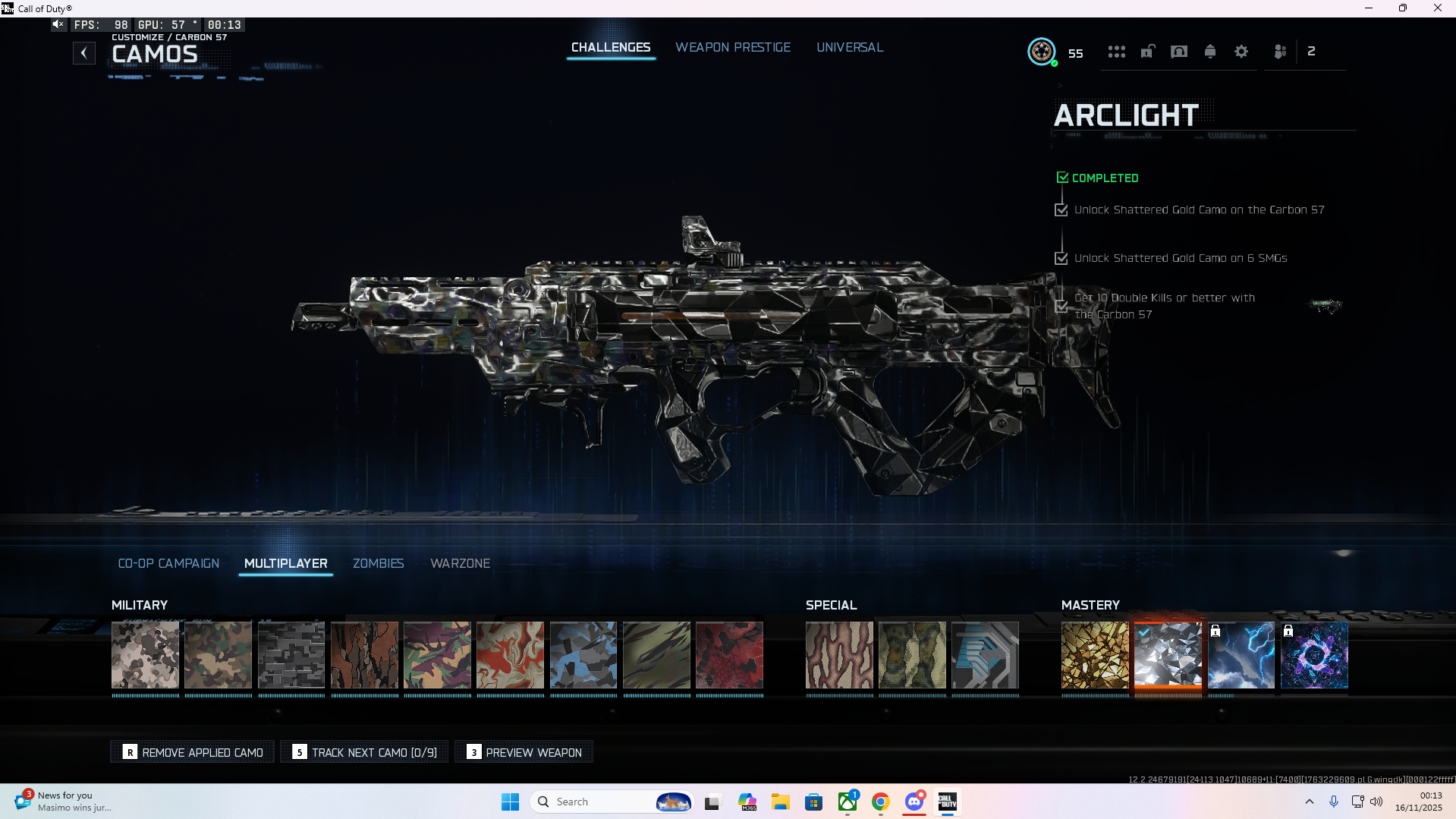
Task: Open Google Chrome from the taskbar
Action: 881,802
